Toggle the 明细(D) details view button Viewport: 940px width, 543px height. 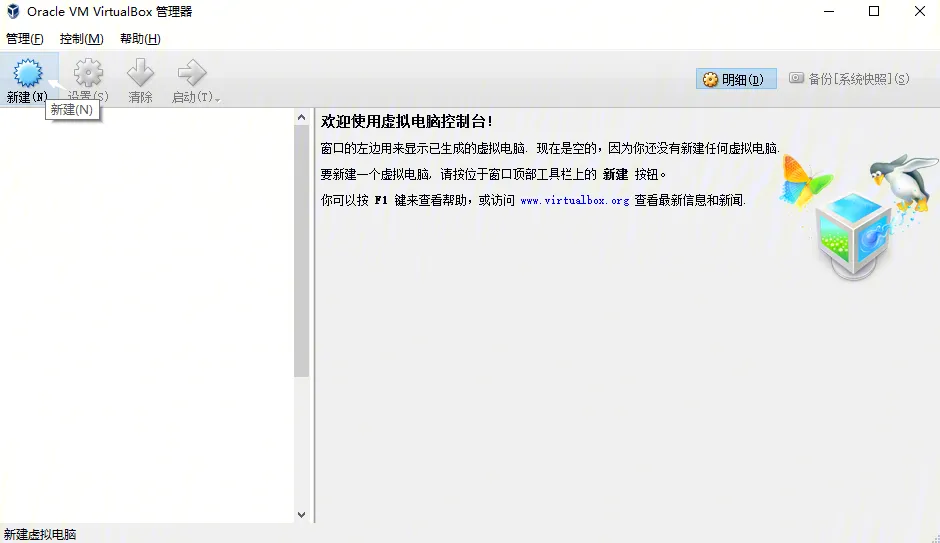click(x=736, y=79)
